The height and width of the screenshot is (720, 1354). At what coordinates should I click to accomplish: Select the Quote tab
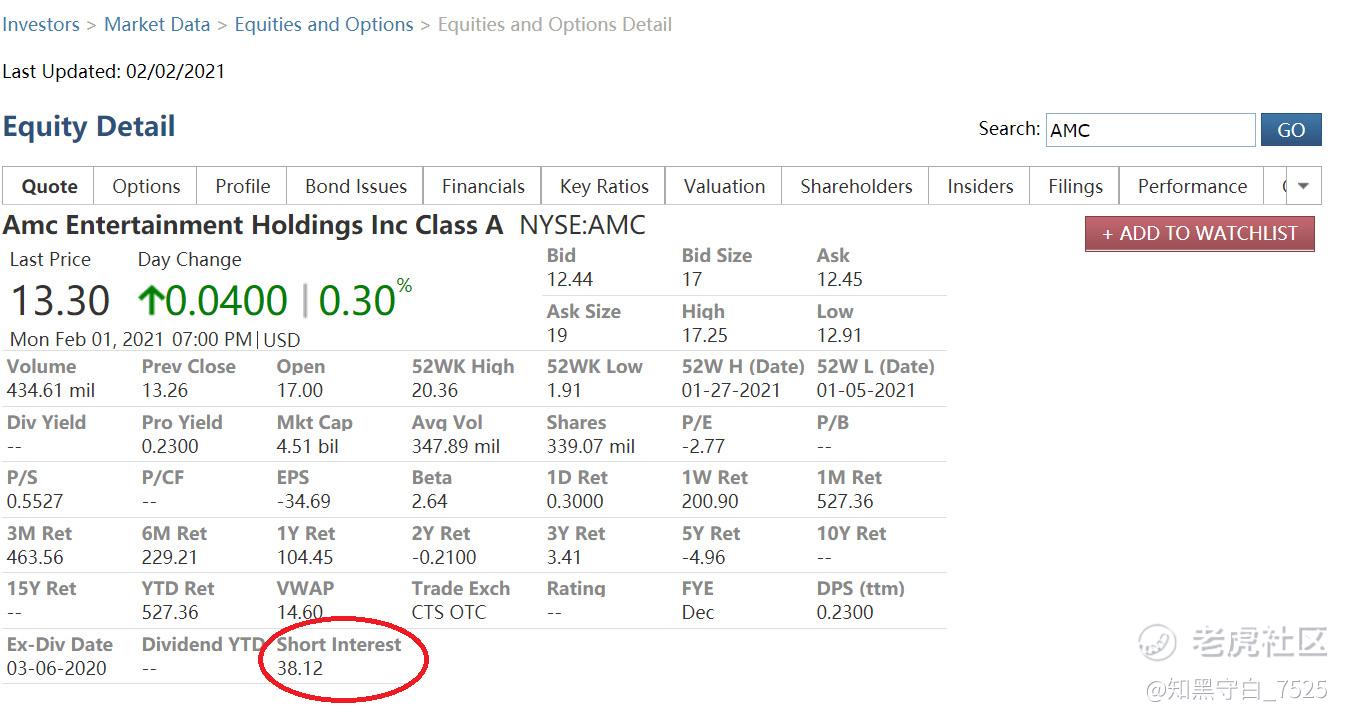click(49, 186)
